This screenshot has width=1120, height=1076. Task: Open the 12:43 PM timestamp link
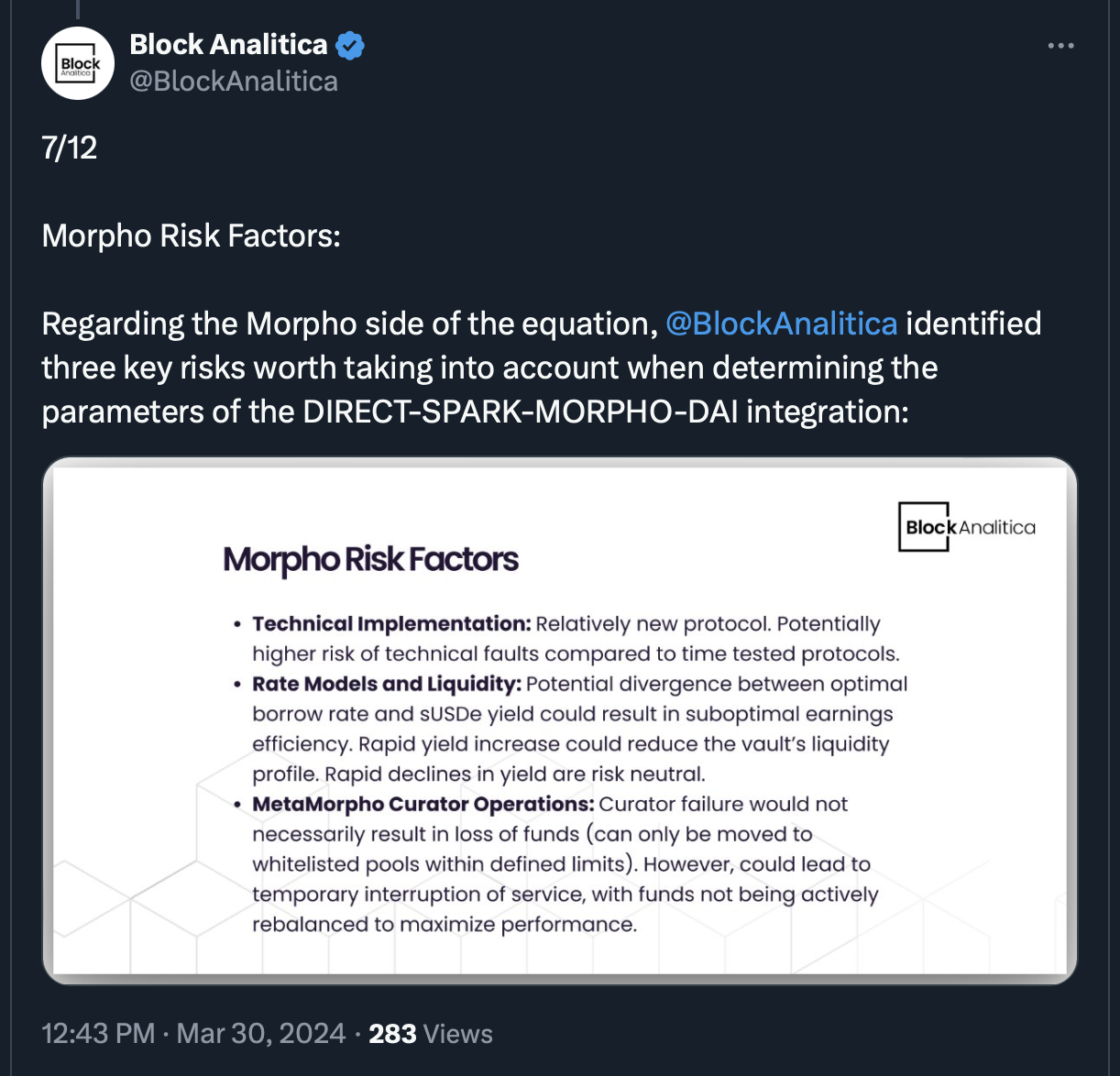[x=98, y=1034]
